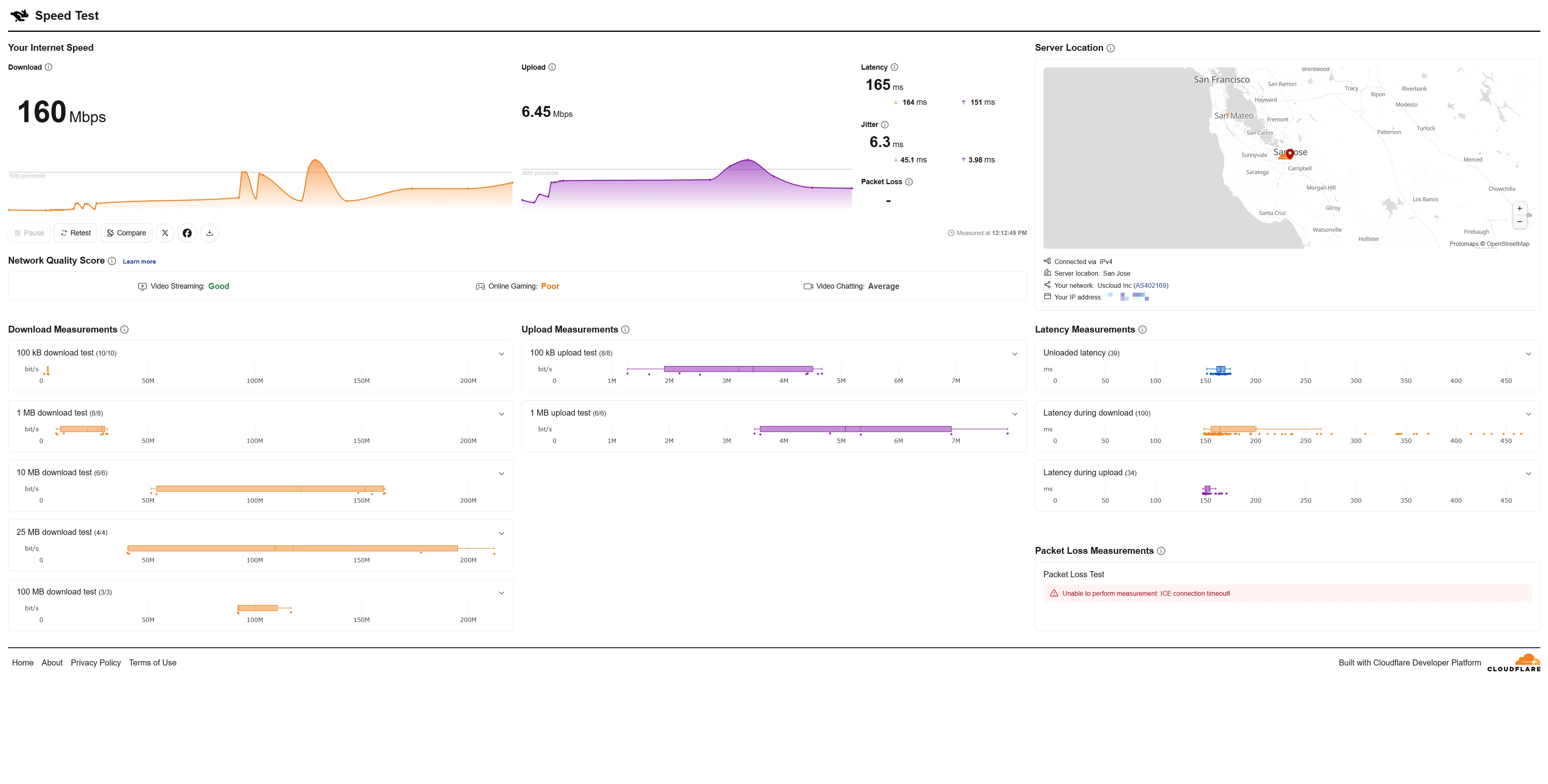Viewport: 1548px width, 784px height.
Task: Click the Pause button
Action: click(29, 233)
